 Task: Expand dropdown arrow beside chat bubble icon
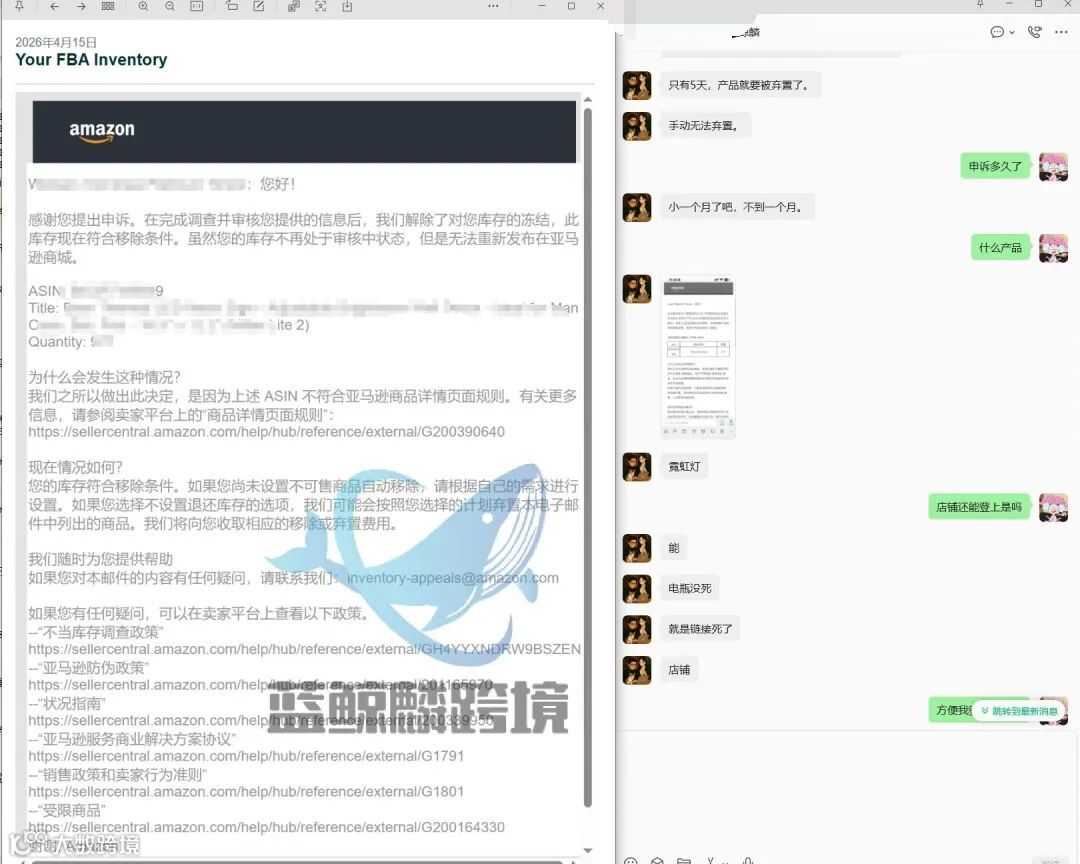coord(1012,32)
